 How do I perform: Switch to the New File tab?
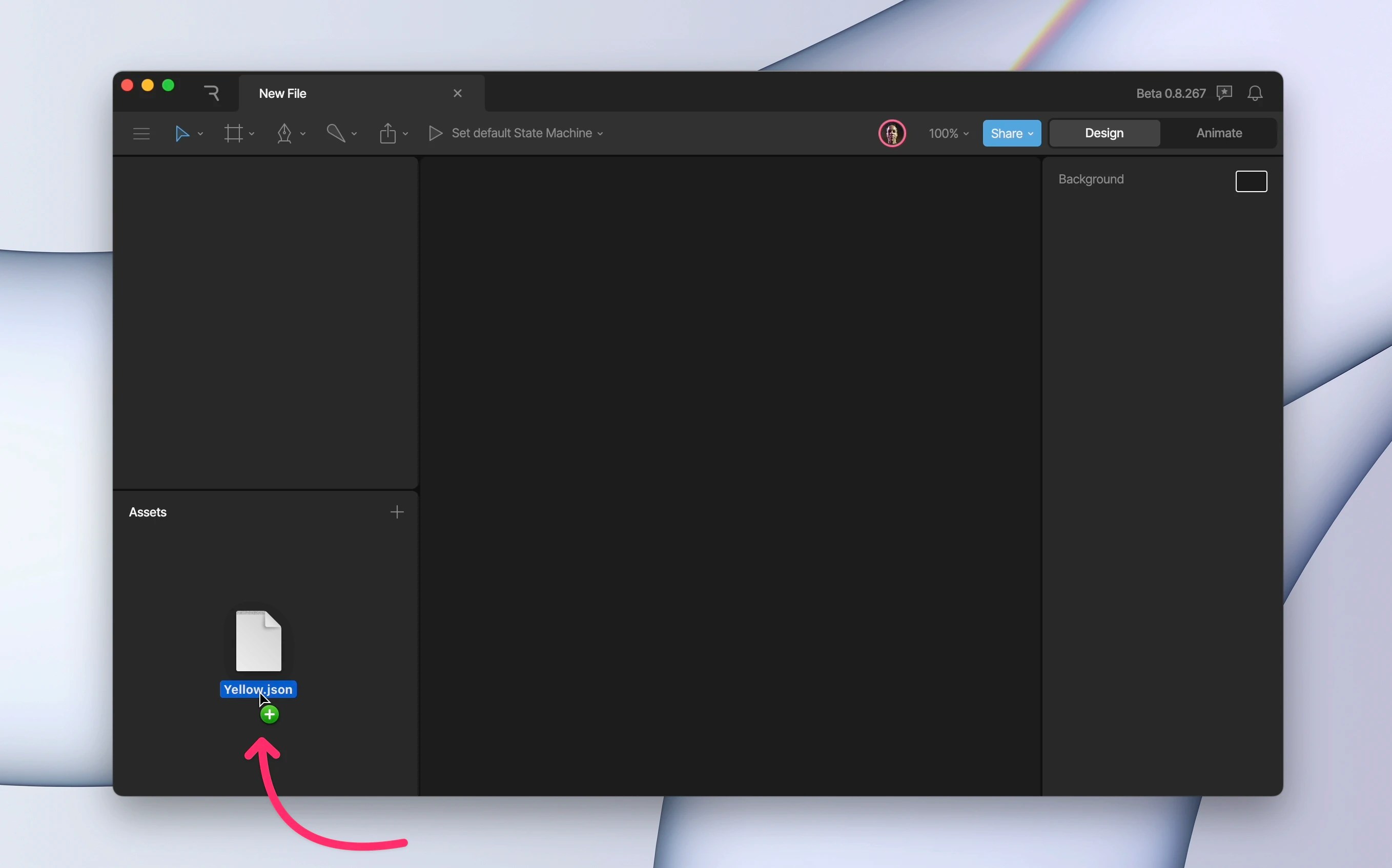click(282, 93)
